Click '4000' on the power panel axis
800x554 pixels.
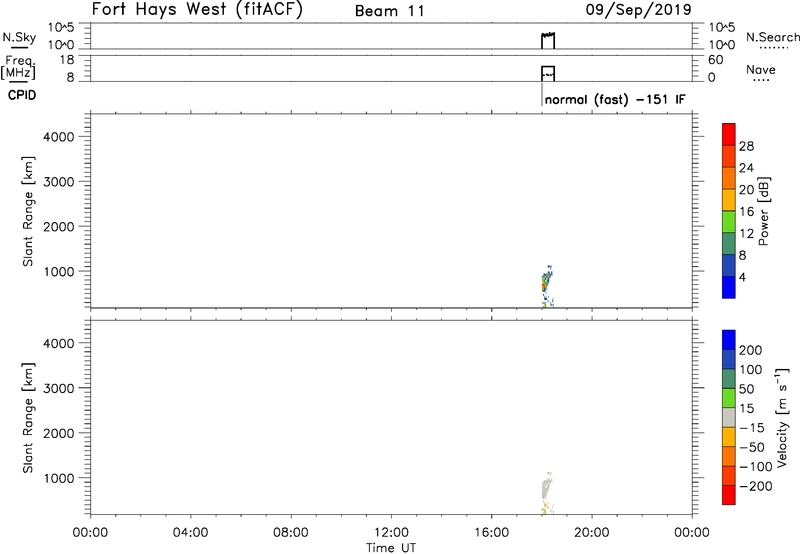point(59,137)
